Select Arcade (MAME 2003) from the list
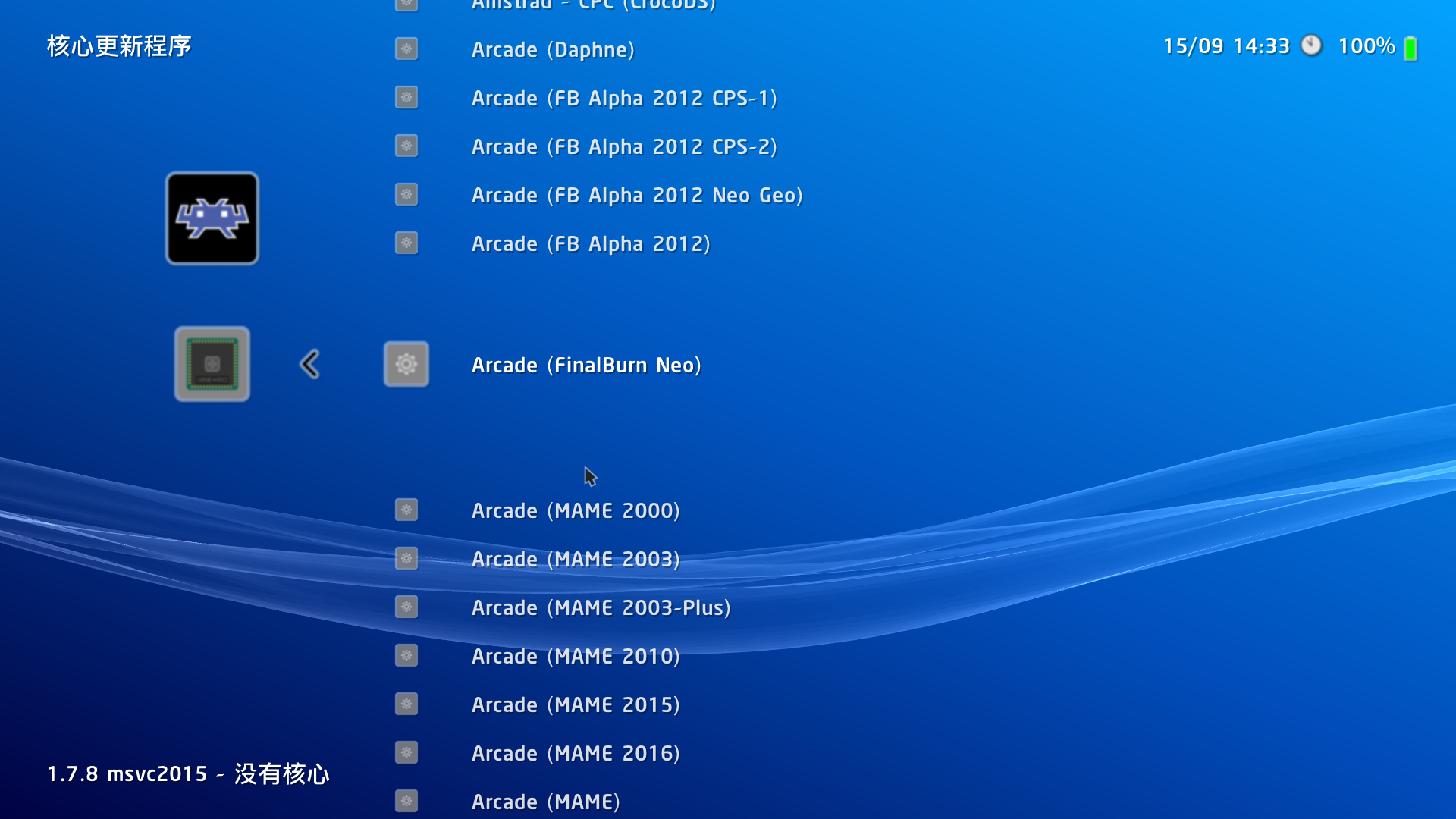Image resolution: width=1456 pixels, height=819 pixels. (x=576, y=560)
